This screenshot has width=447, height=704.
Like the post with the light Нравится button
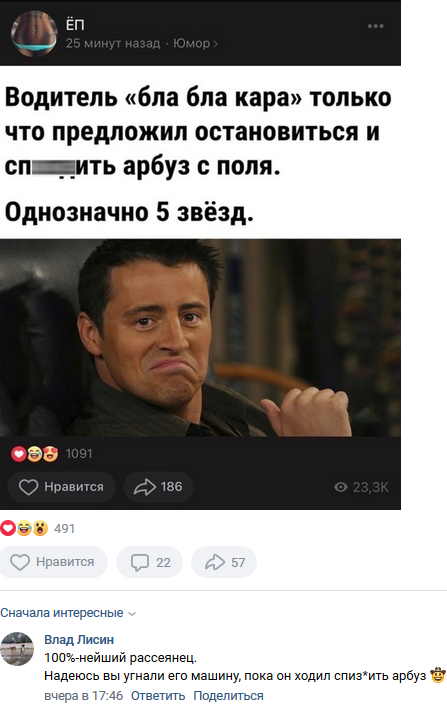[53, 562]
